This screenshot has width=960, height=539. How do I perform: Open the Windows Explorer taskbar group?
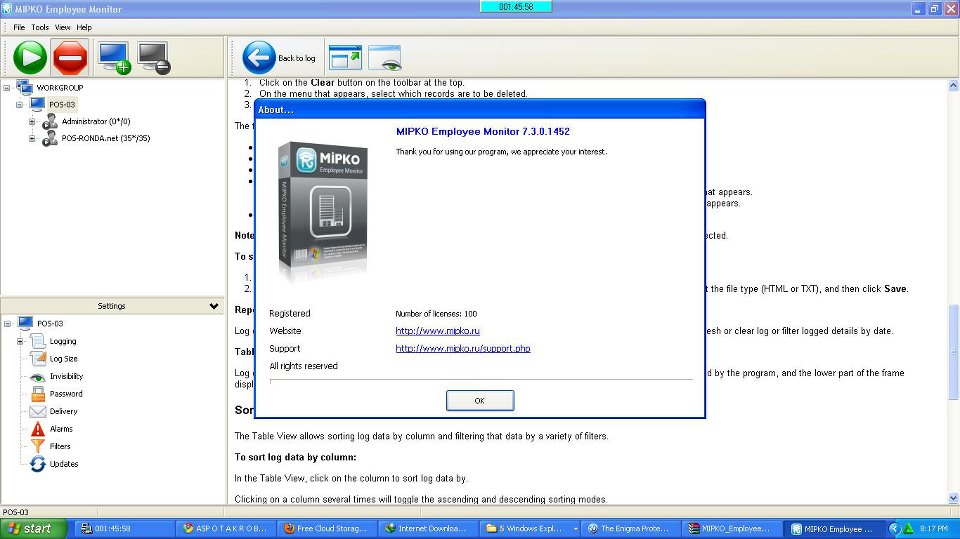(530, 529)
